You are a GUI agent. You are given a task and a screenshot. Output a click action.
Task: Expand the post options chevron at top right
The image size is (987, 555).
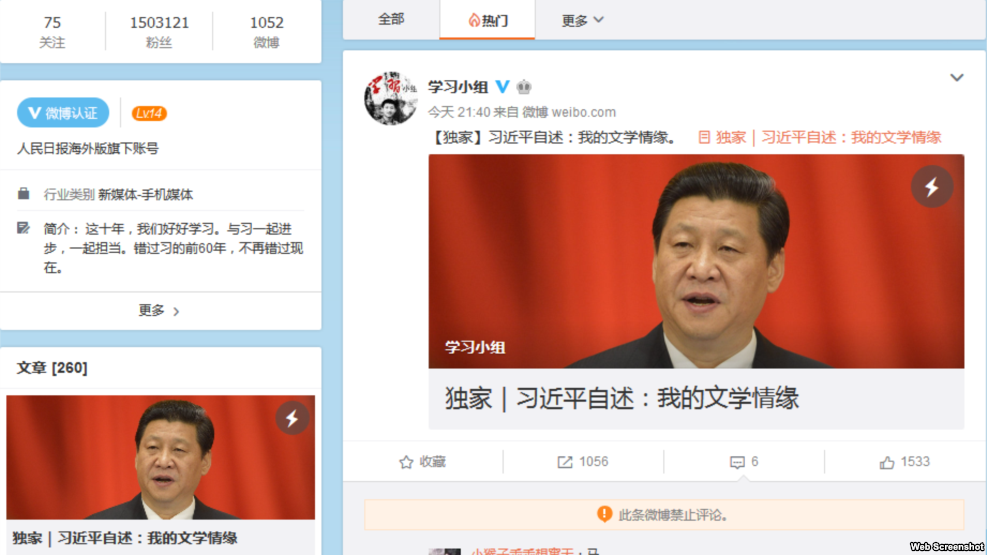point(957,77)
